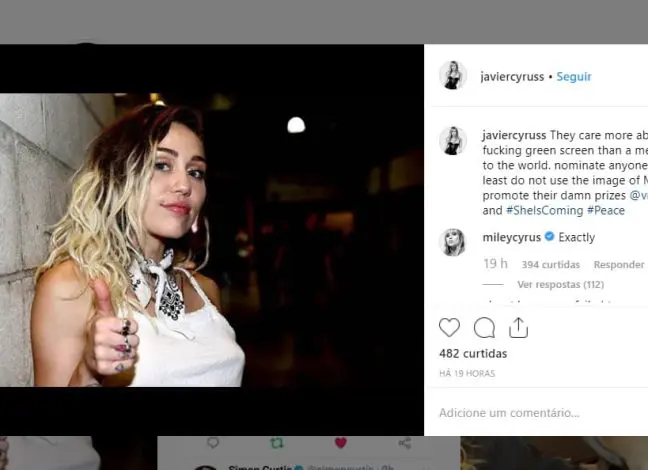This screenshot has height=470, width=648.
Task: View the 482 curtidas post likes
Action: pyautogui.click(x=473, y=354)
